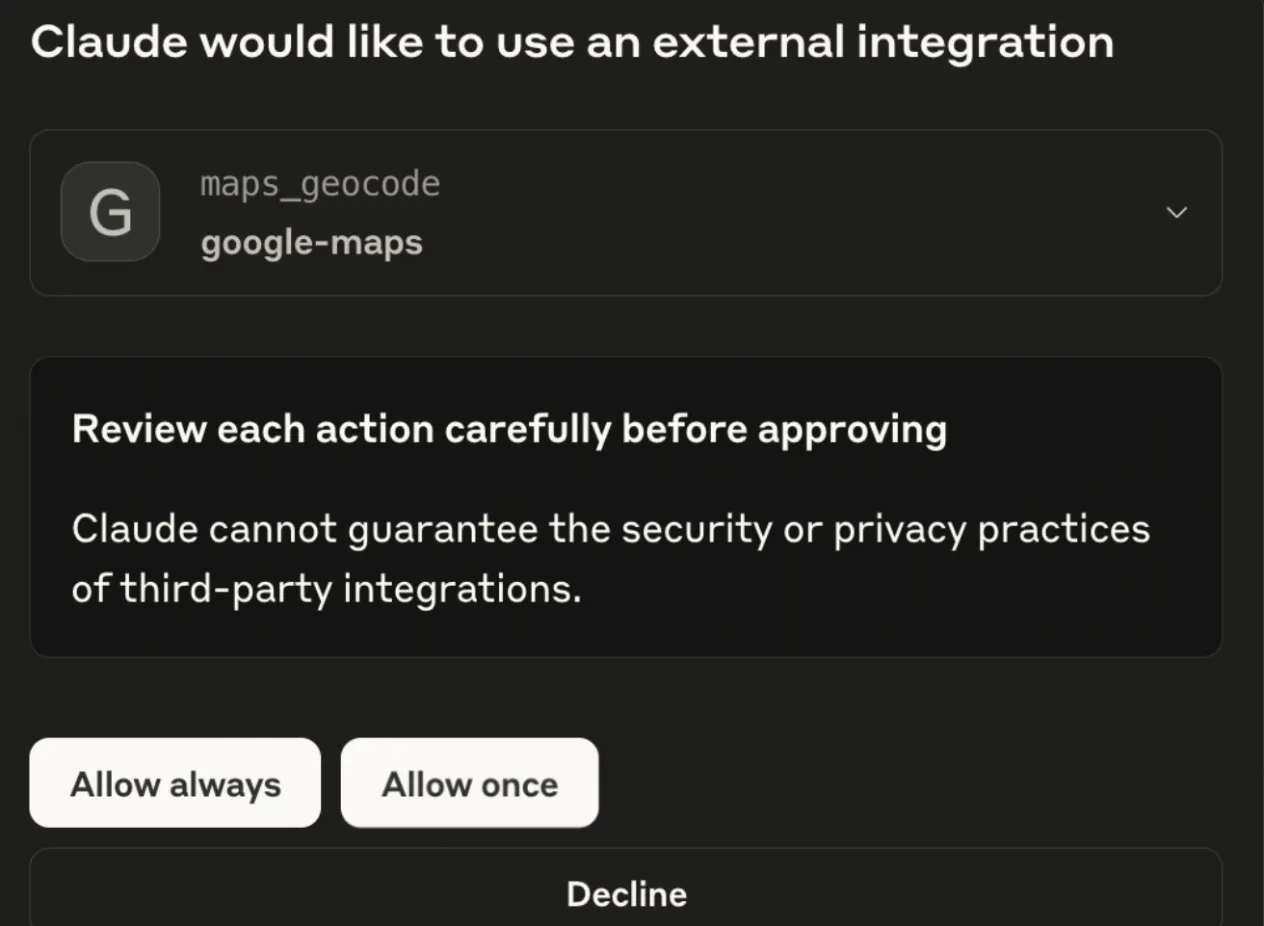
Task: Select the google-maps server label
Action: point(311,242)
